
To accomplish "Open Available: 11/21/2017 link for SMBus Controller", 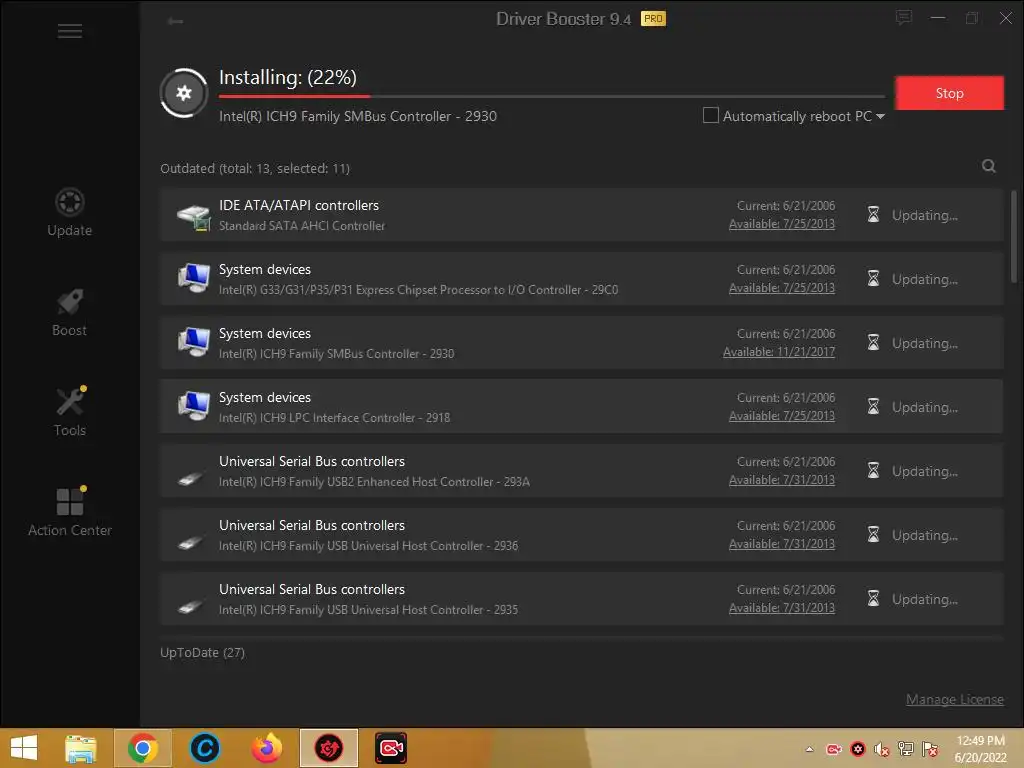I will click(778, 352).
